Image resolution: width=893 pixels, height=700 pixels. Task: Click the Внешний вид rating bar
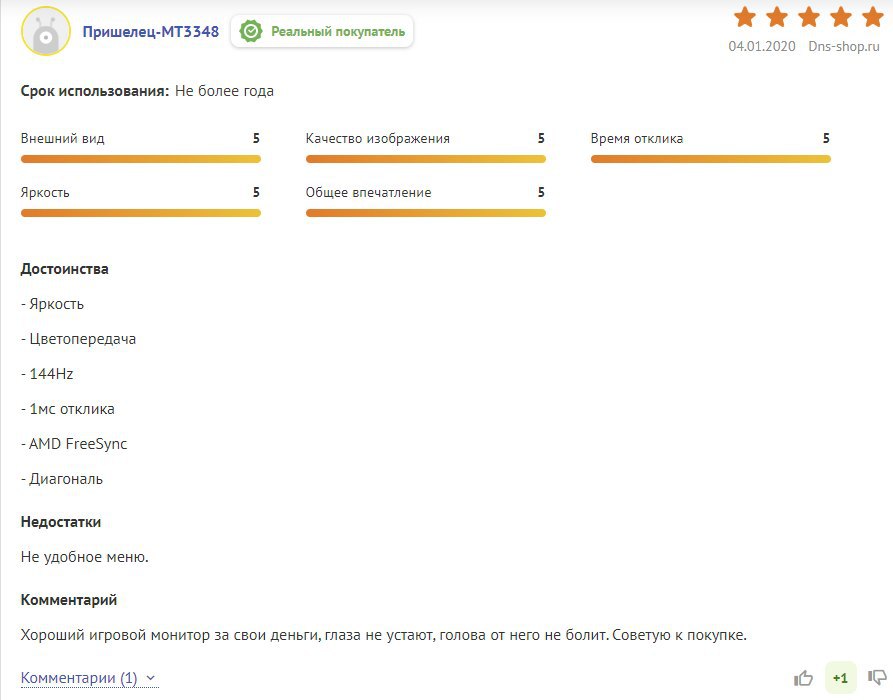pyautogui.click(x=141, y=159)
